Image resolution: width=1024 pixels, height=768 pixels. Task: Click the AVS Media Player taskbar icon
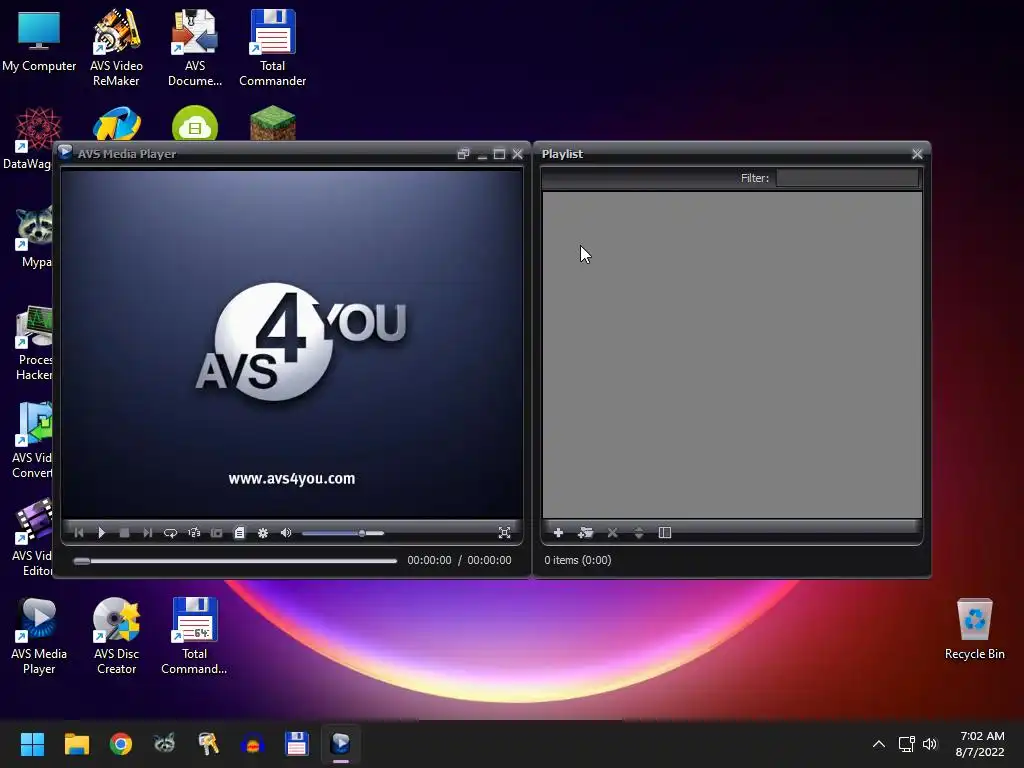pyautogui.click(x=340, y=744)
